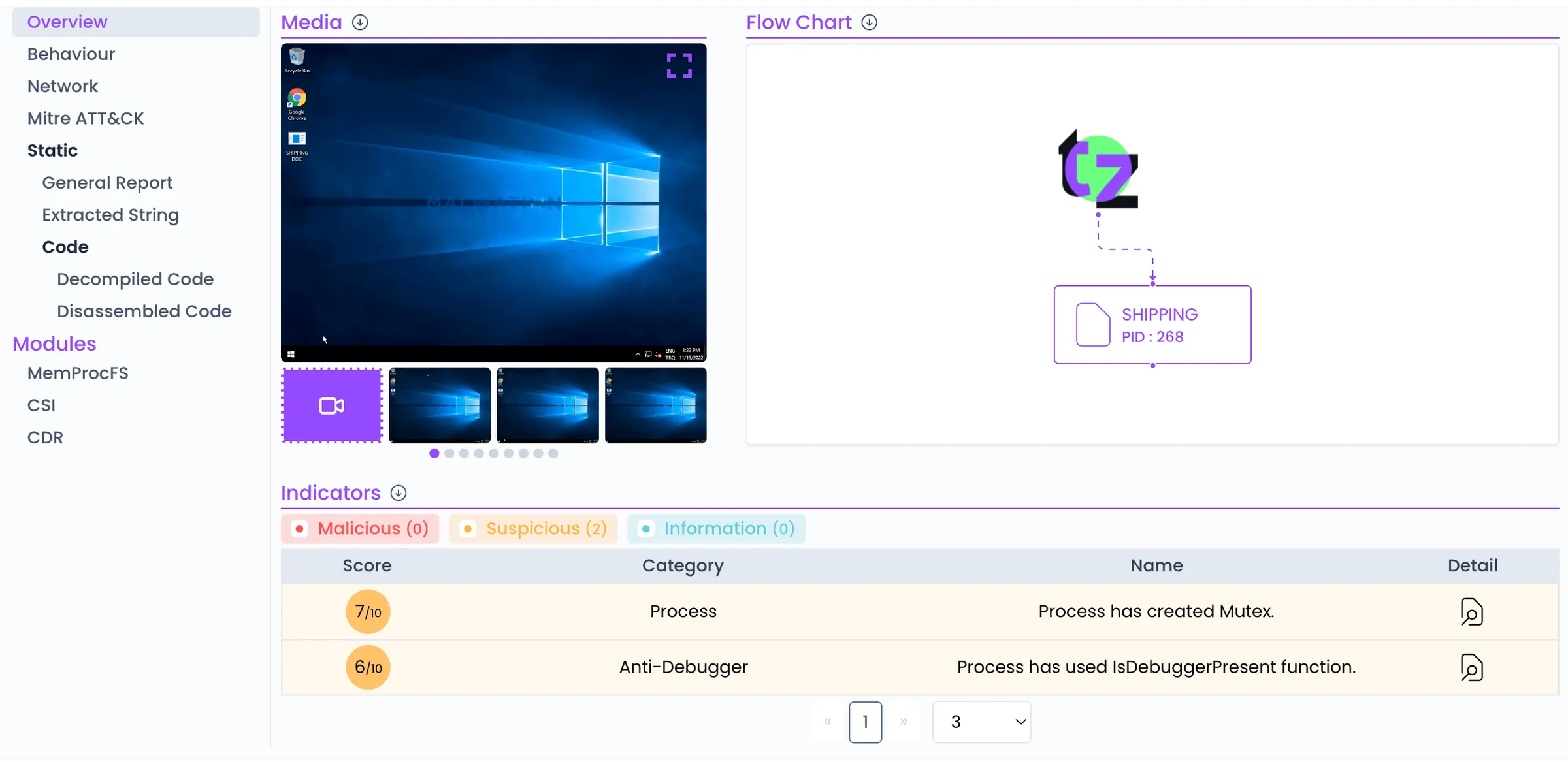Toggle the Malicious indicators filter
1568x762 pixels.
360,528
